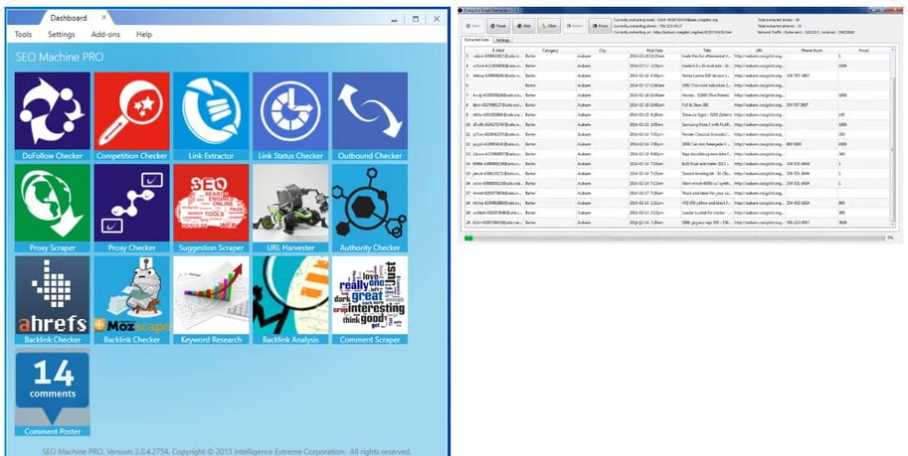
Task: Open the Add-ons menu
Action: [105, 34]
